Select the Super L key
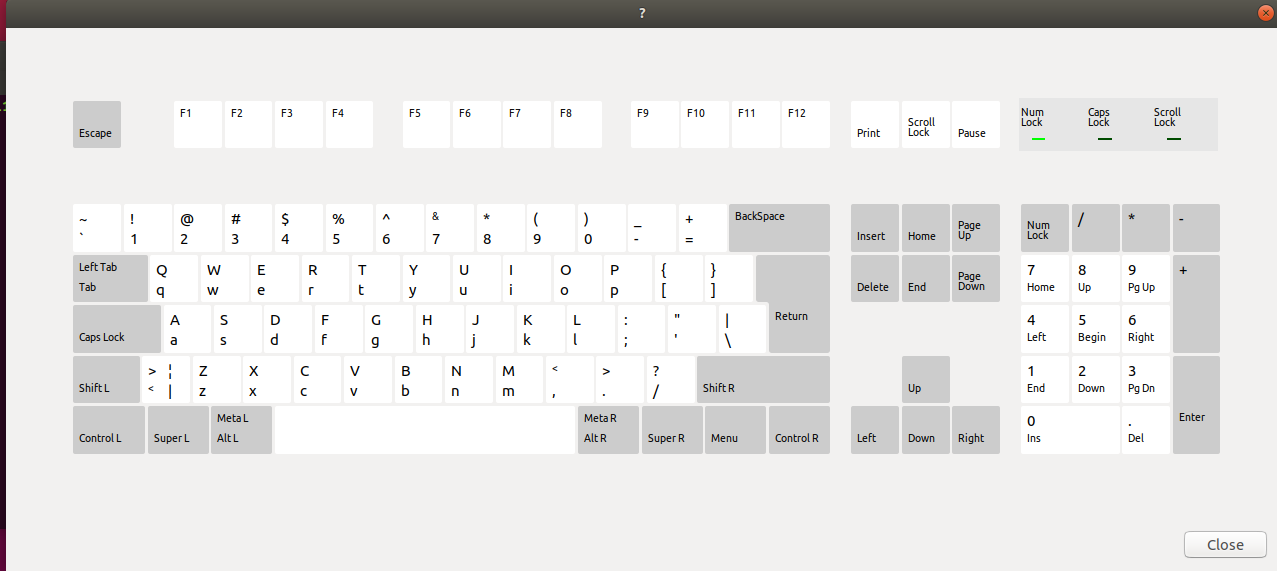This screenshot has width=1277, height=571. coord(179,430)
